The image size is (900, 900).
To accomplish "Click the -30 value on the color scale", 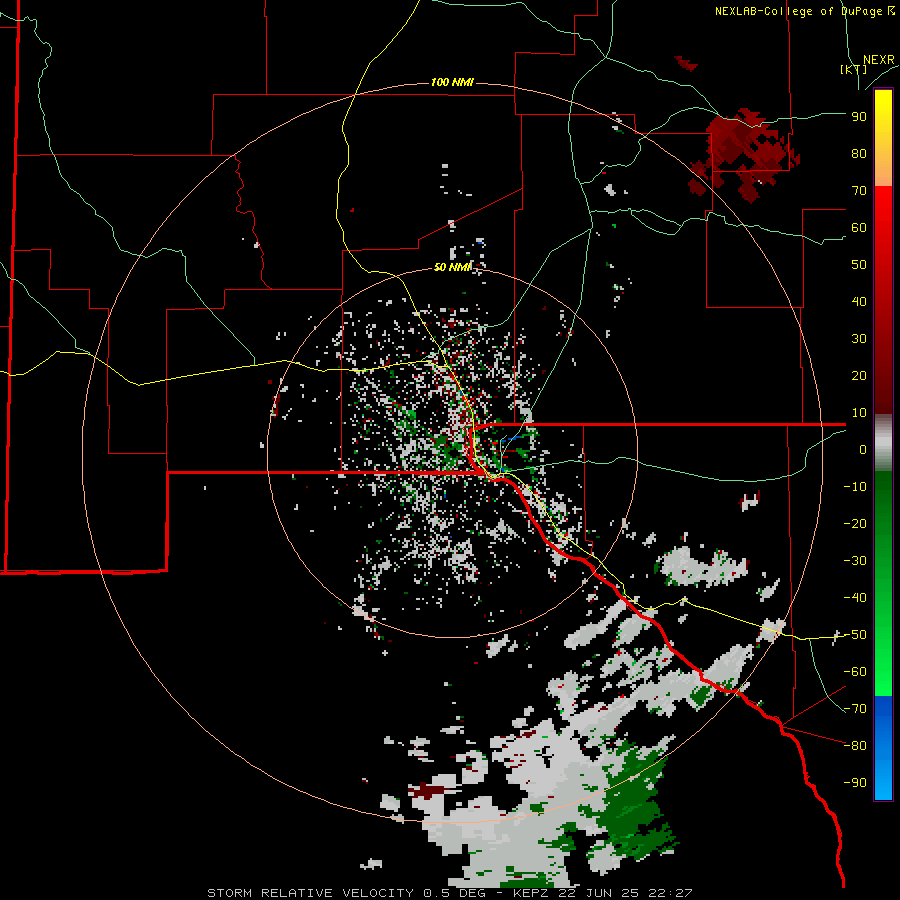I will click(x=855, y=561).
